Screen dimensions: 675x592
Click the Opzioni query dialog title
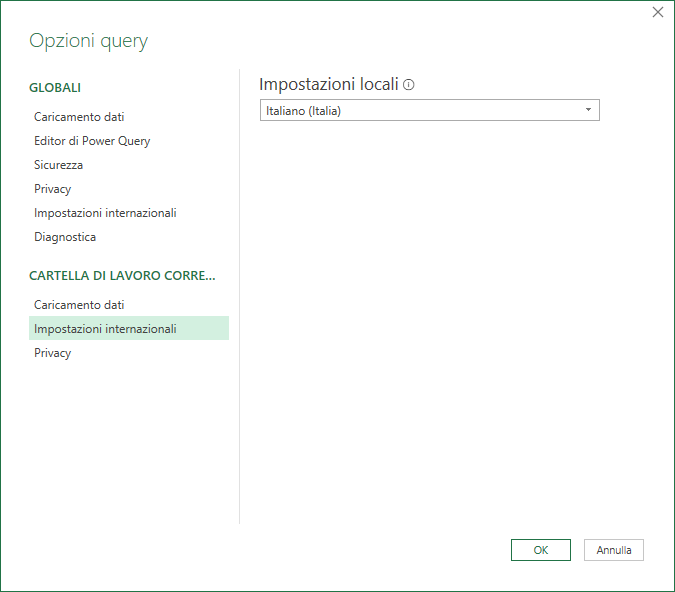(x=89, y=41)
